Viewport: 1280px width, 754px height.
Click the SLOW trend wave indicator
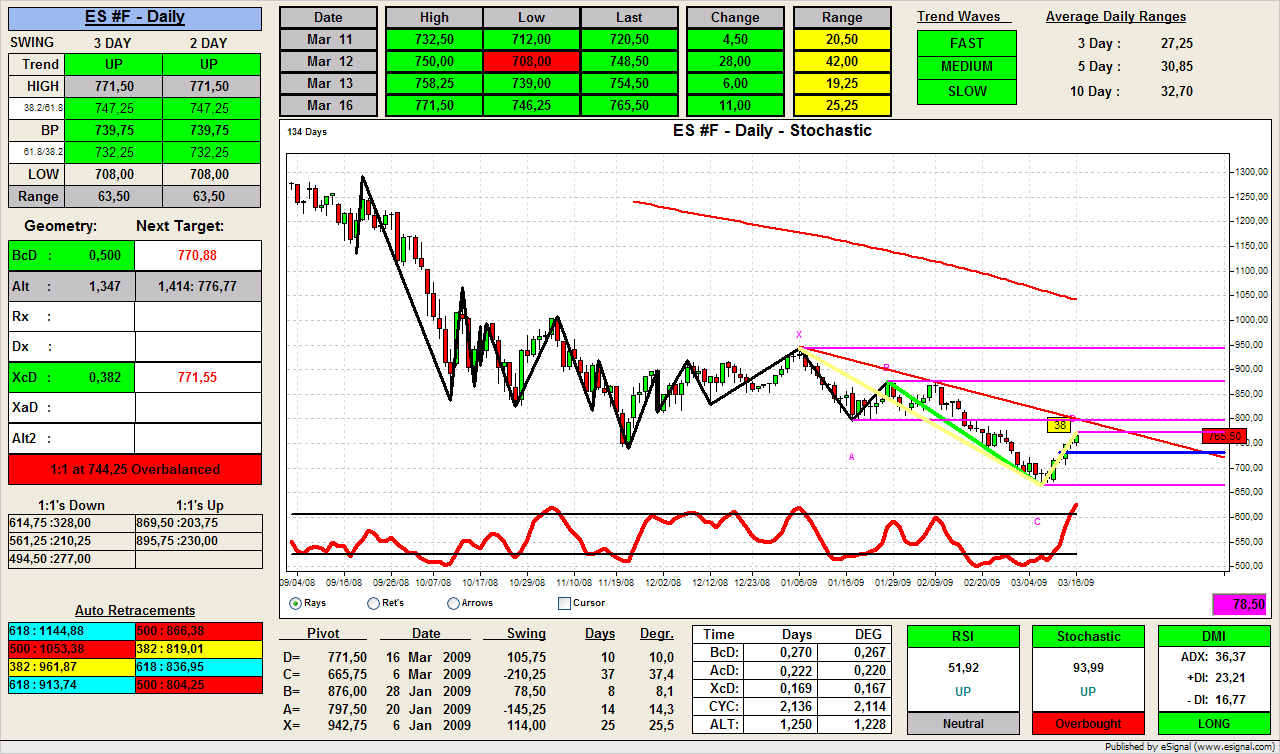point(966,91)
